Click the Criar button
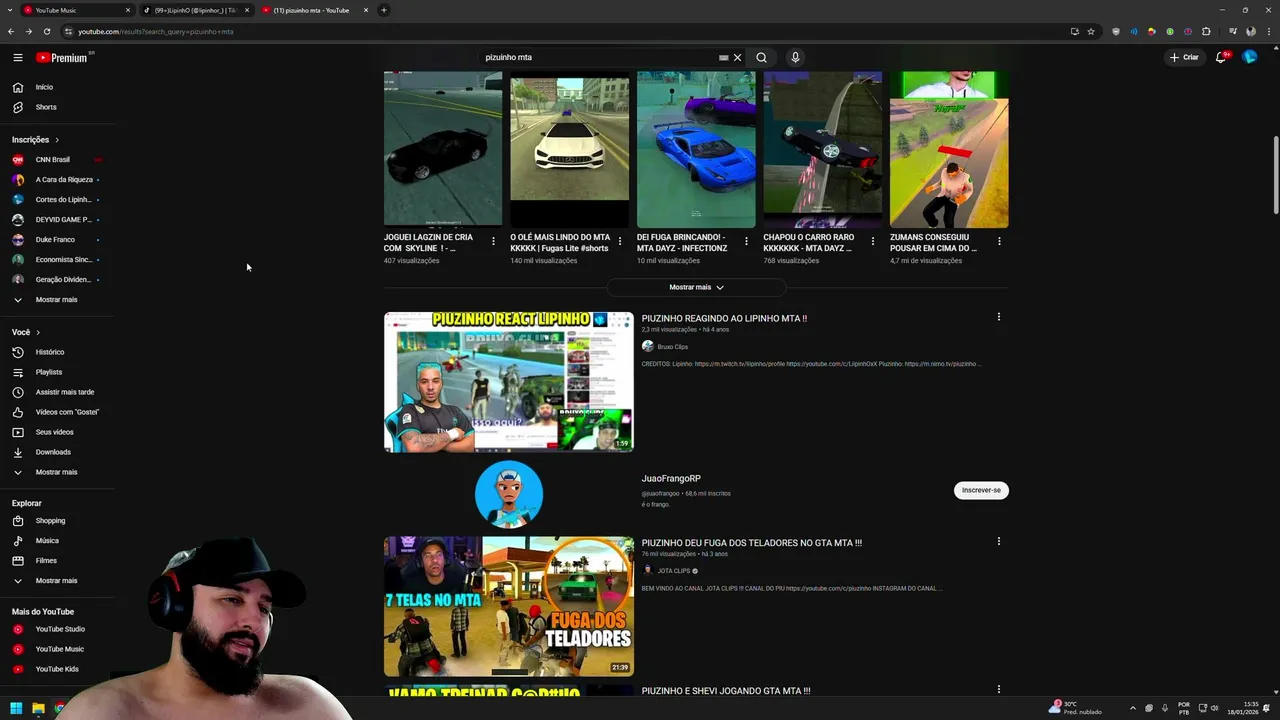 coord(1184,57)
